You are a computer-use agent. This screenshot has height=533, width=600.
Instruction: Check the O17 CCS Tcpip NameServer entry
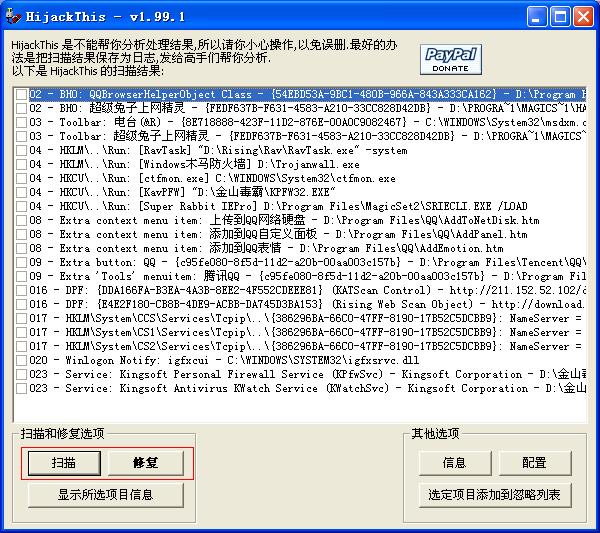tap(21, 318)
